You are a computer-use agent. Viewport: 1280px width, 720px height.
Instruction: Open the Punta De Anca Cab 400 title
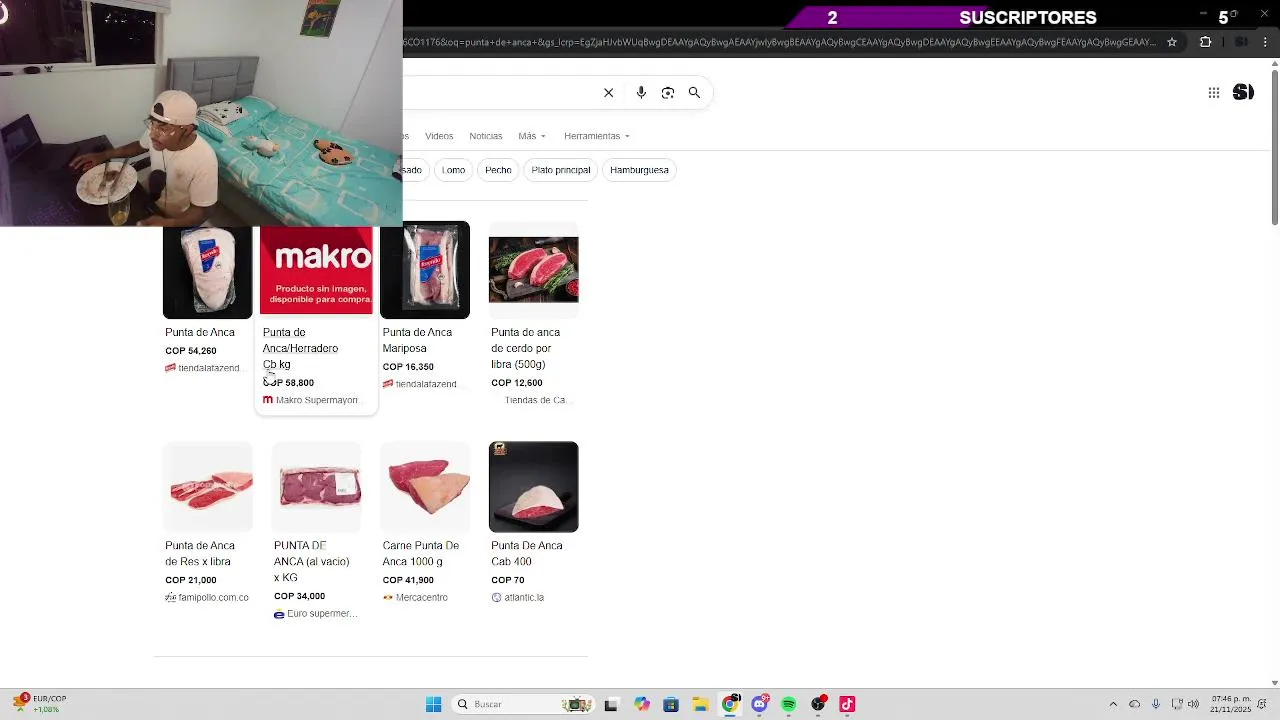[526, 554]
